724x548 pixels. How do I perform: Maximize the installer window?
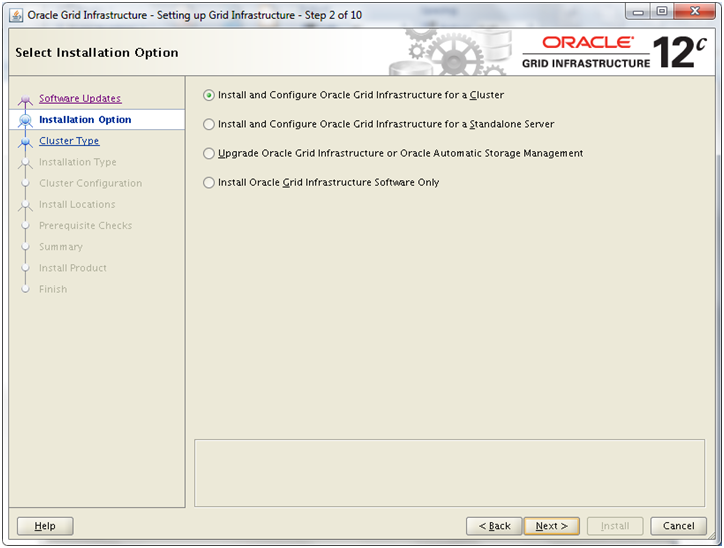[662, 11]
